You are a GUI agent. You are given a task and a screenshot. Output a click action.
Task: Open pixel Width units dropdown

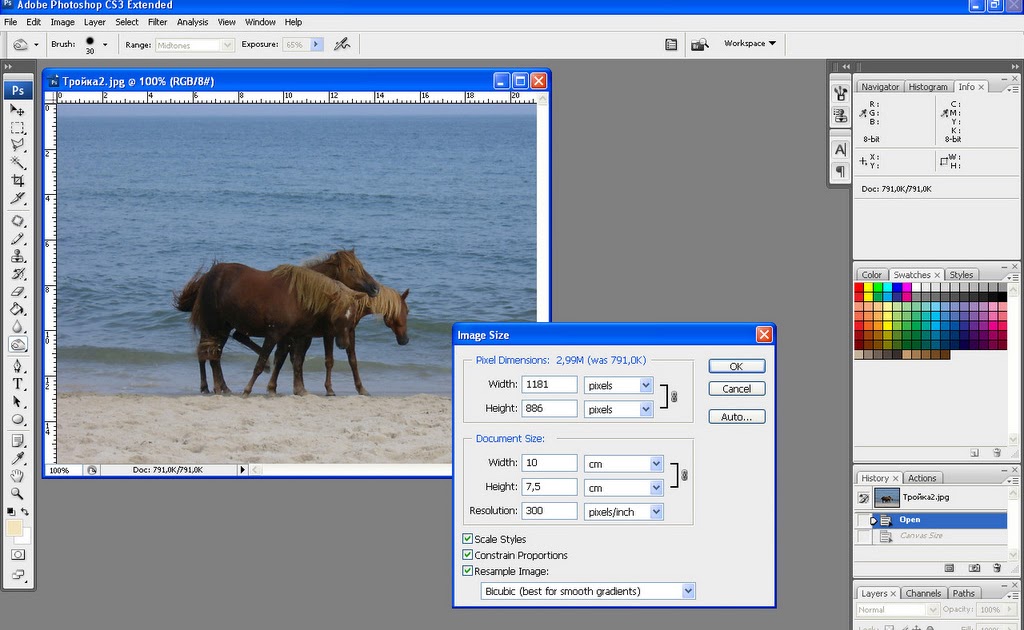[645, 385]
